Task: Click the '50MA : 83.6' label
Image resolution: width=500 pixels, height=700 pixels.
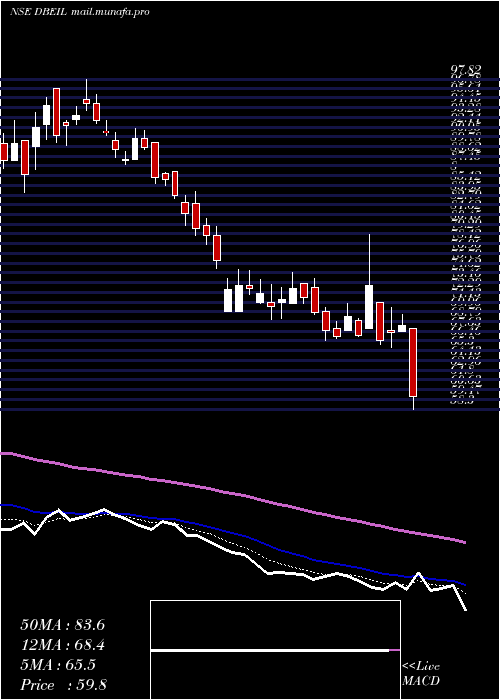Action: click(62, 625)
